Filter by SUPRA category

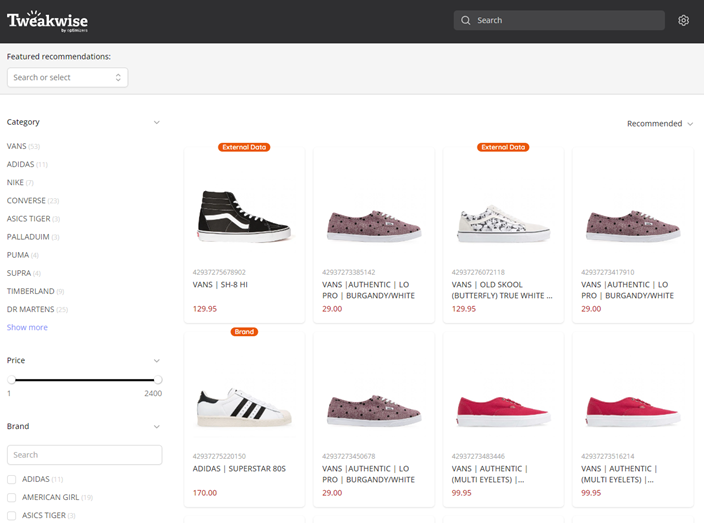pos(23,273)
